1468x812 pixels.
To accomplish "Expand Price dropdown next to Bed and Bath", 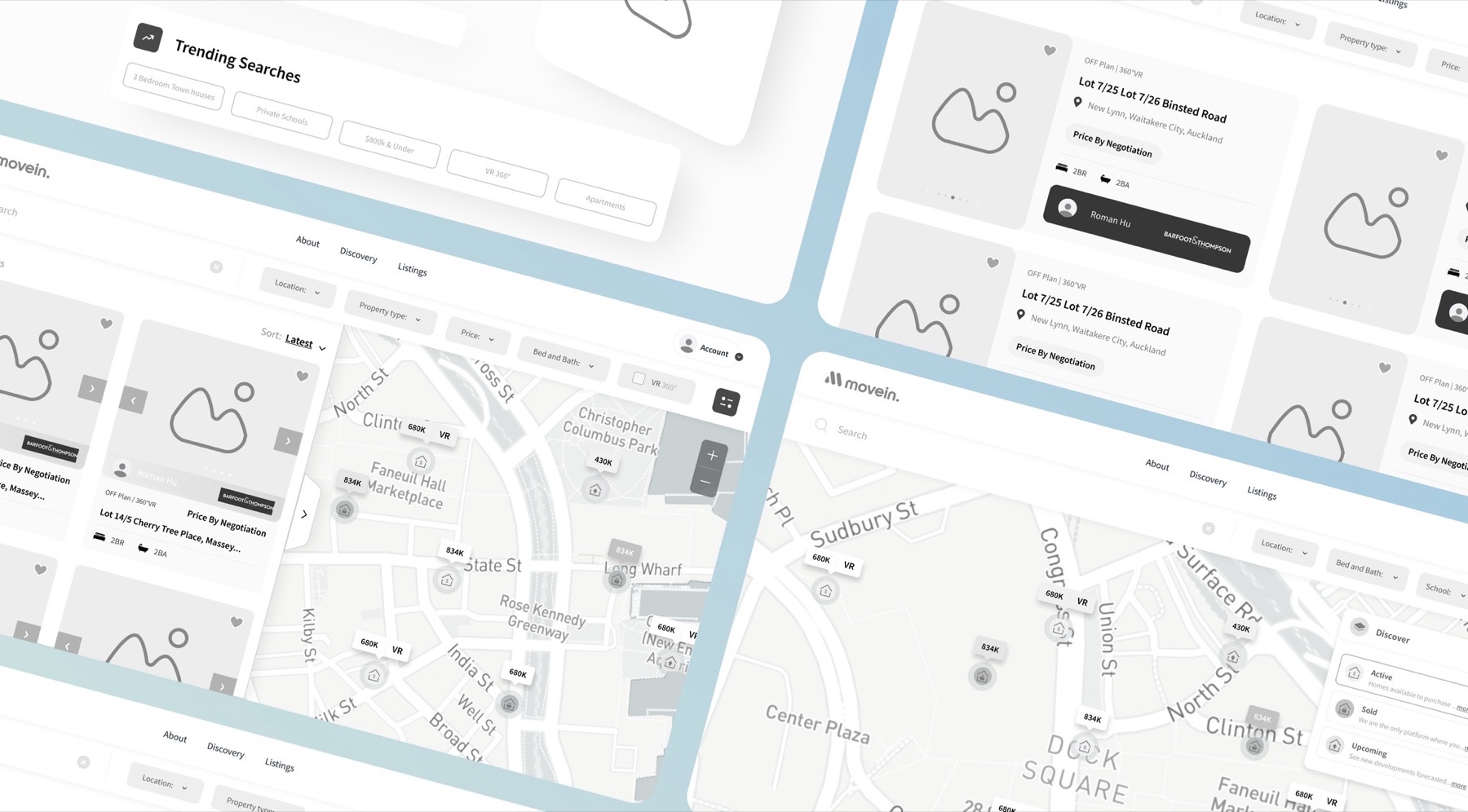I will pos(477,335).
